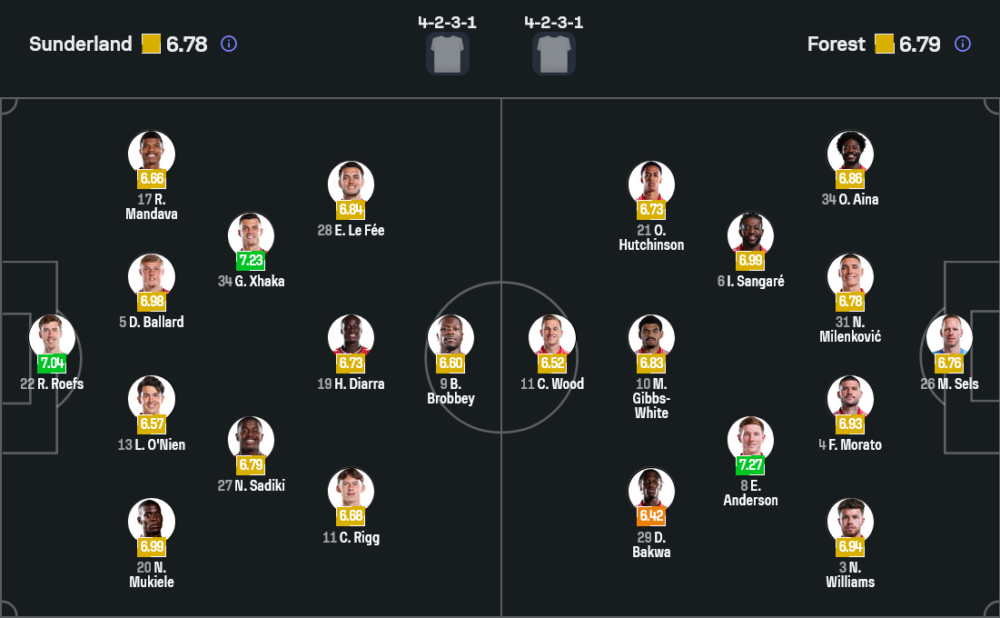The width and height of the screenshot is (1000, 618).
Task: Click Forest's 4-2-3-1 formation shirt icon
Action: point(553,53)
